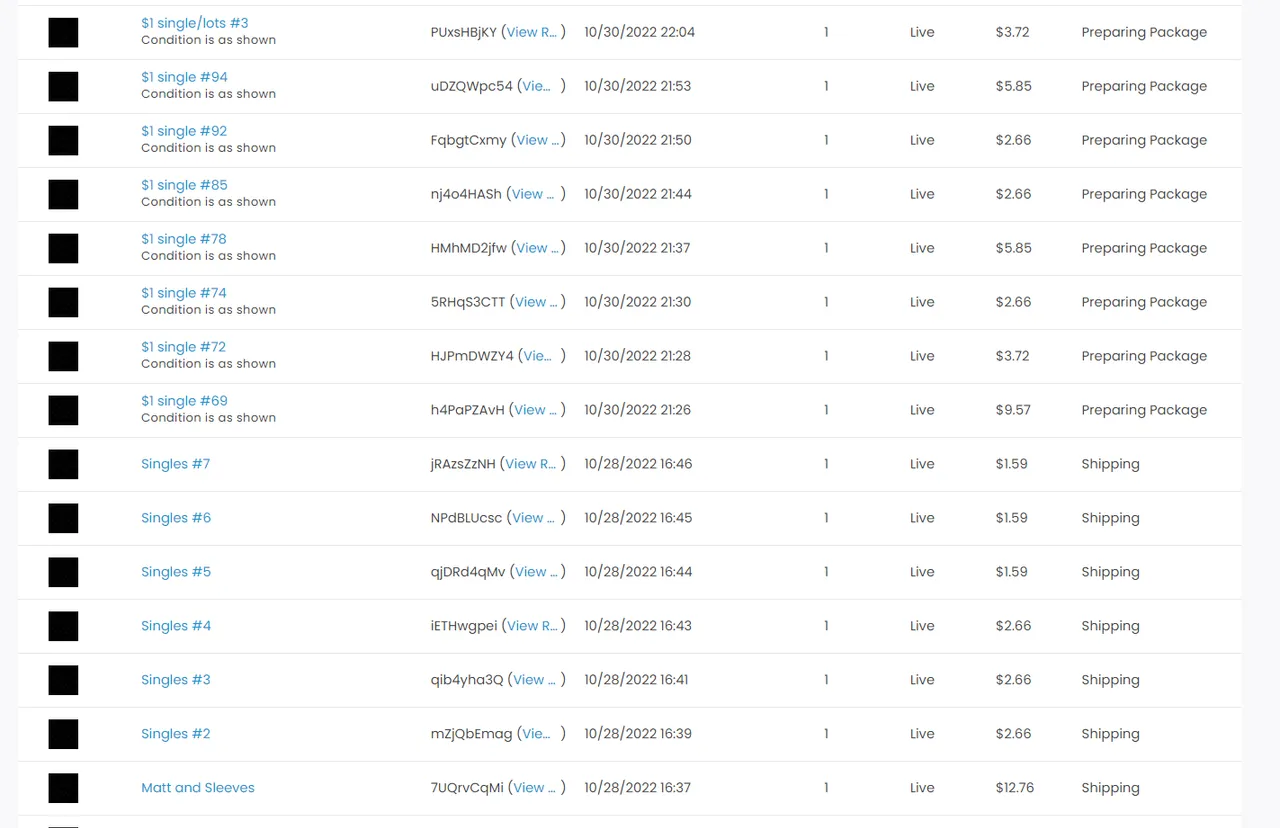Click Live label in $1 single #74 row
The image size is (1280, 828).
922,302
